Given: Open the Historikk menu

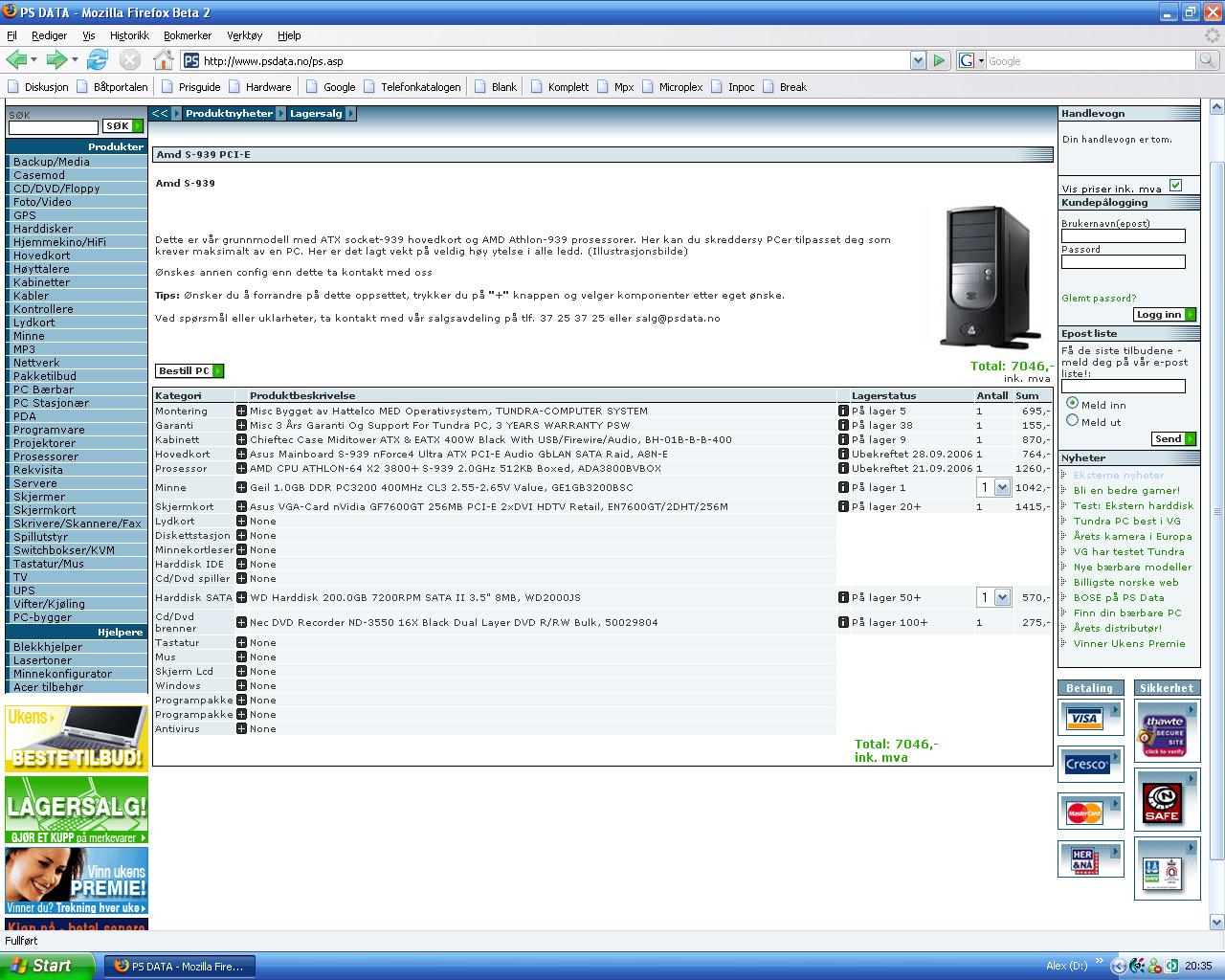Looking at the screenshot, I should point(129,35).
